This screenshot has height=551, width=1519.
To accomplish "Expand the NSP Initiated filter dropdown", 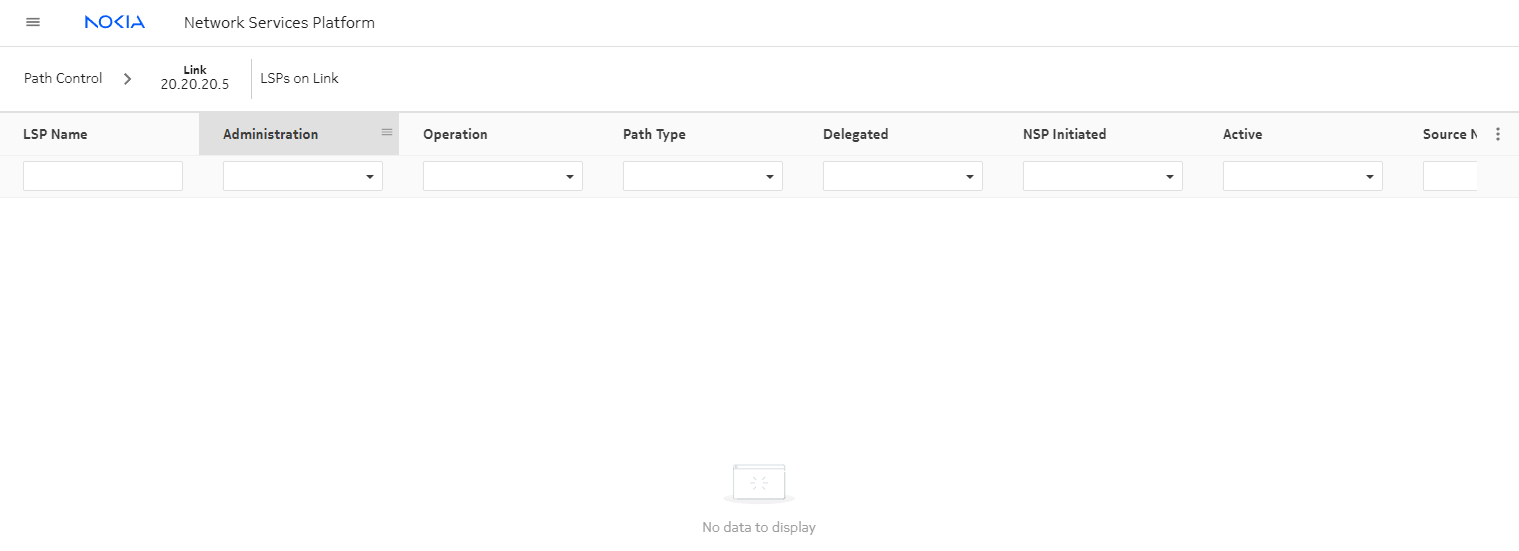I will pyautogui.click(x=1103, y=176).
